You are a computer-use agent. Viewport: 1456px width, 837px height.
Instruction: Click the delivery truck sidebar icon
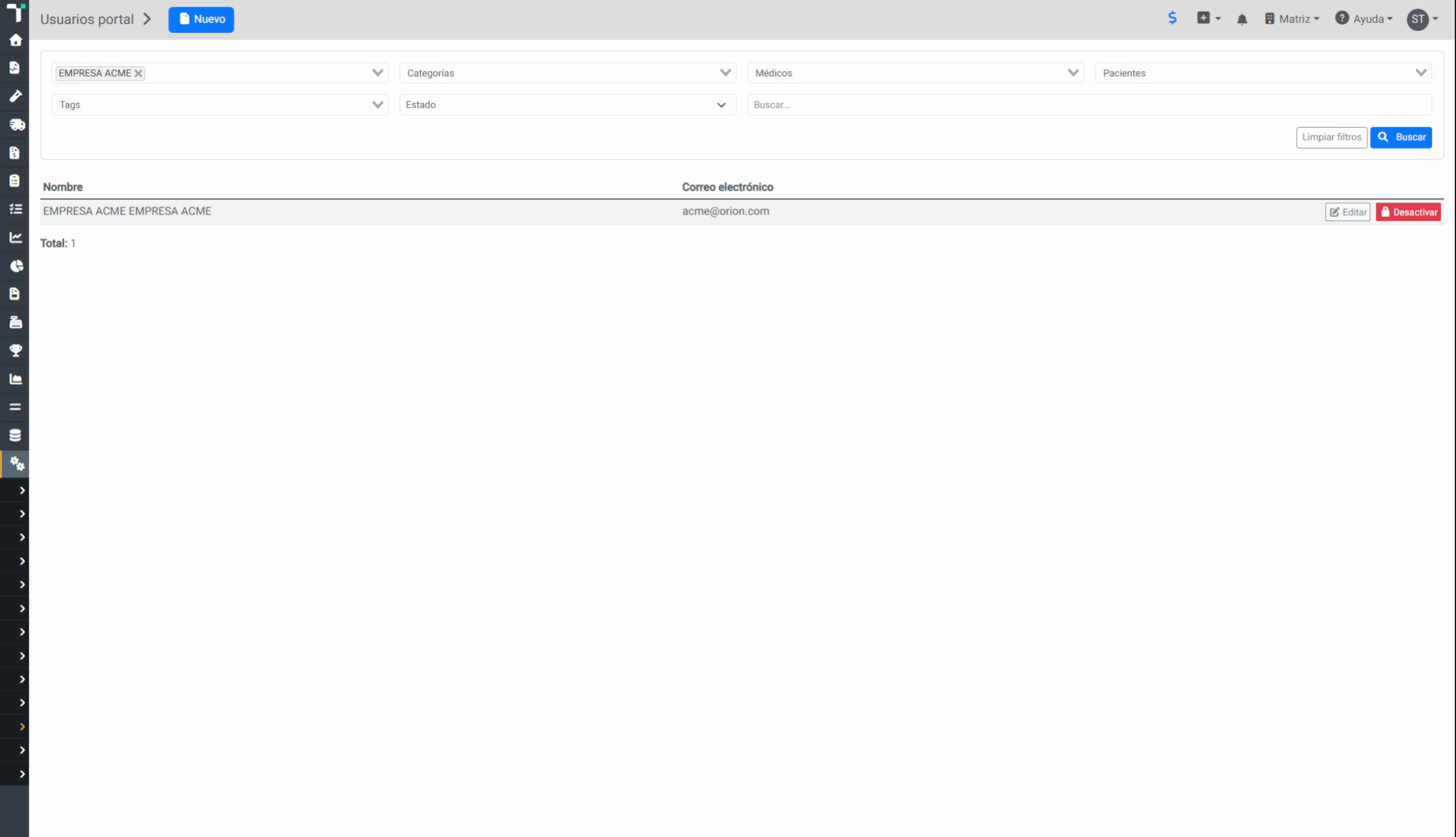[16, 125]
